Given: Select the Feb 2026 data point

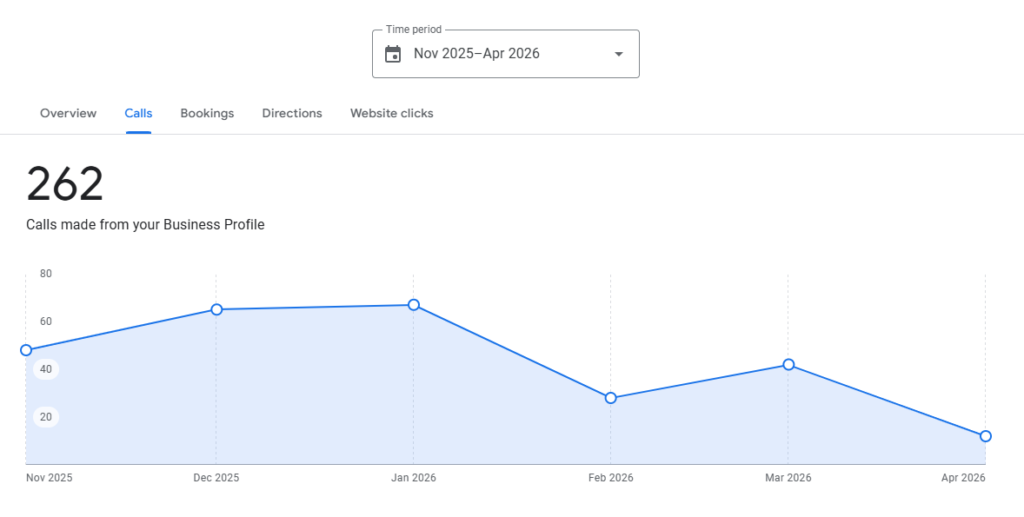Looking at the screenshot, I should [x=611, y=398].
